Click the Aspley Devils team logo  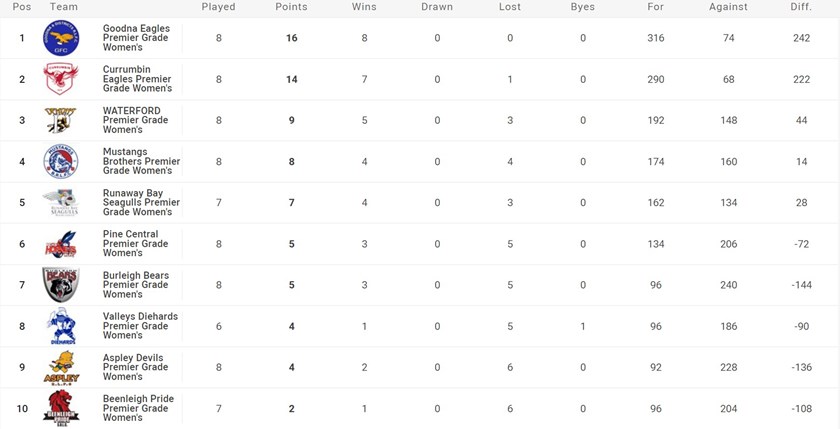[59, 367]
